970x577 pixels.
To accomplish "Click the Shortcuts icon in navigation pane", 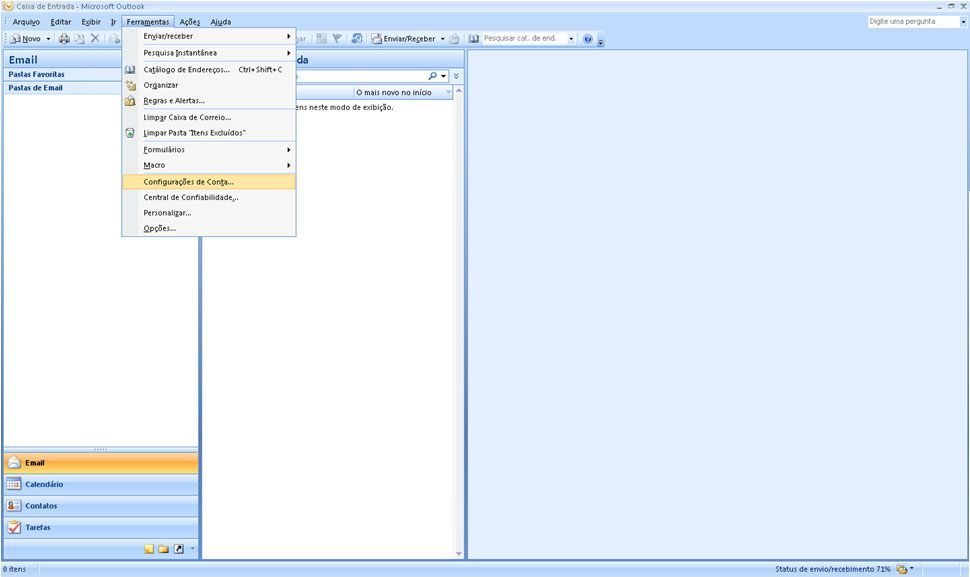I will (179, 549).
